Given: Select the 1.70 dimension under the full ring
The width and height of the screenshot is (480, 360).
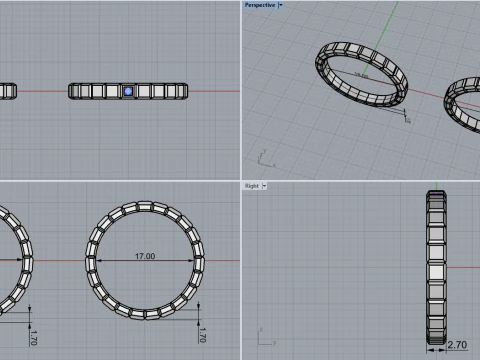Looking at the screenshot, I should click(202, 335).
